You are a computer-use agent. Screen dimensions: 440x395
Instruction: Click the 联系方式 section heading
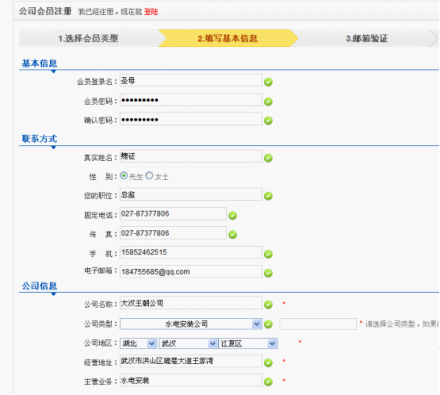click(x=39, y=139)
